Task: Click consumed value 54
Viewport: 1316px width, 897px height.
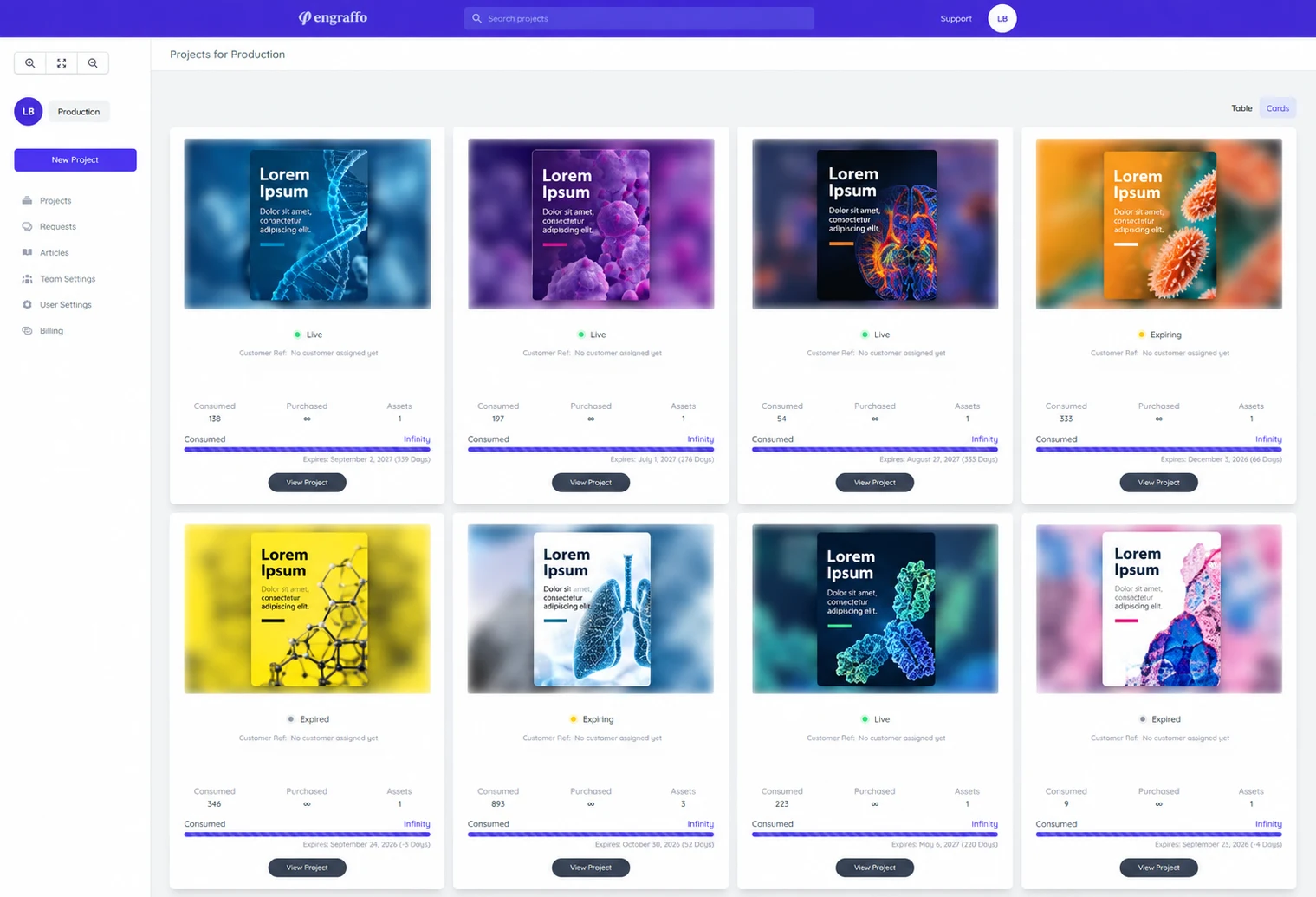Action: click(x=781, y=419)
